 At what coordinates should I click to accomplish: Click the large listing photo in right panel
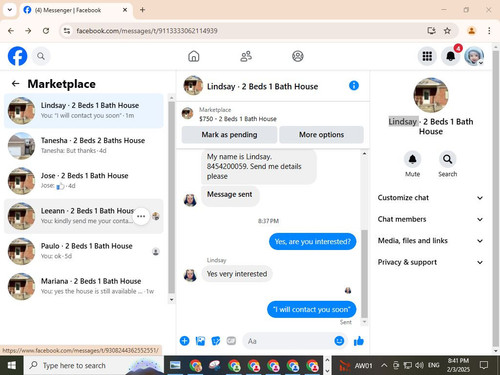[431, 95]
